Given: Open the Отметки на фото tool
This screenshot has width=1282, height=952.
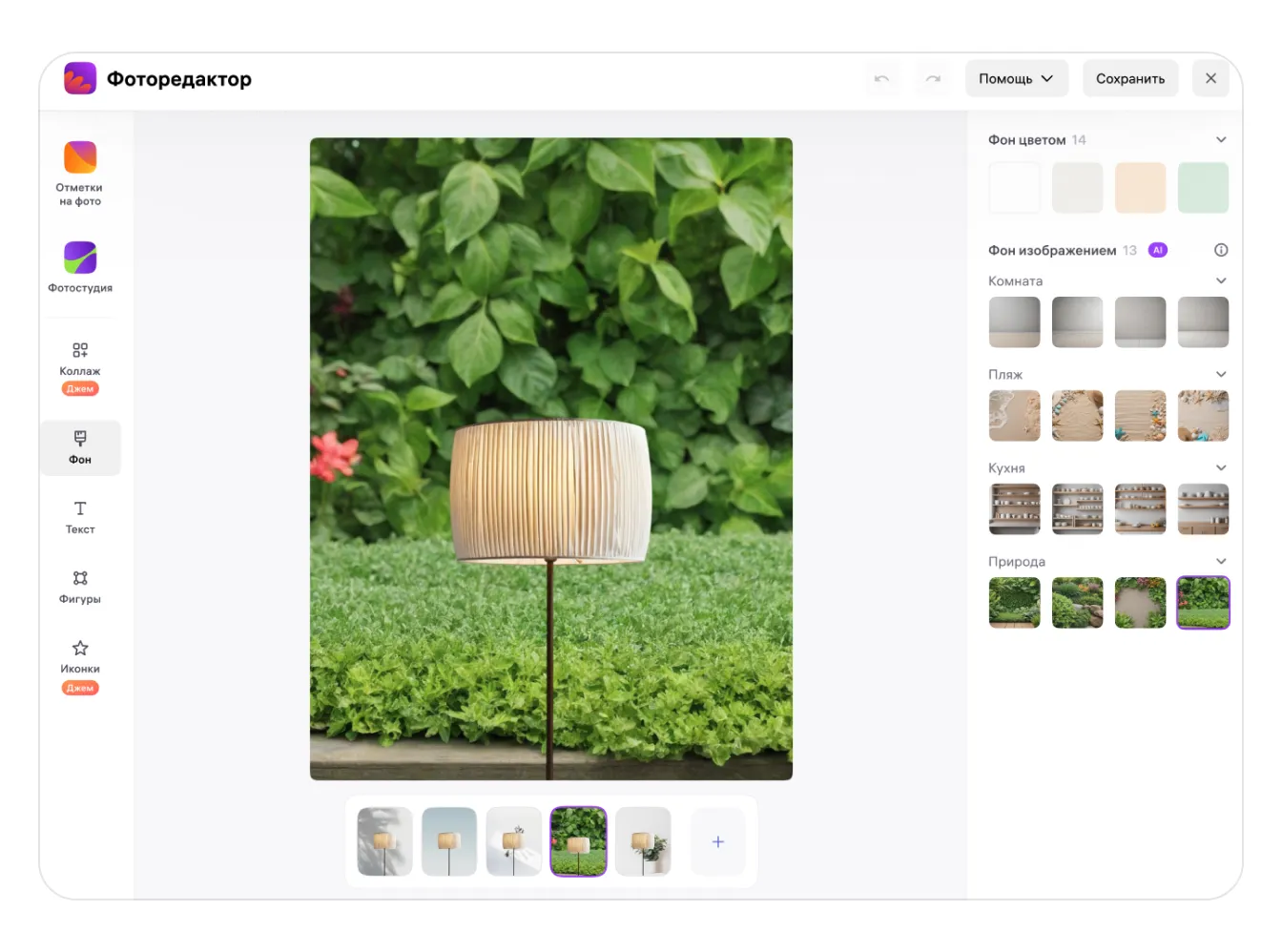Looking at the screenshot, I should pos(80,174).
